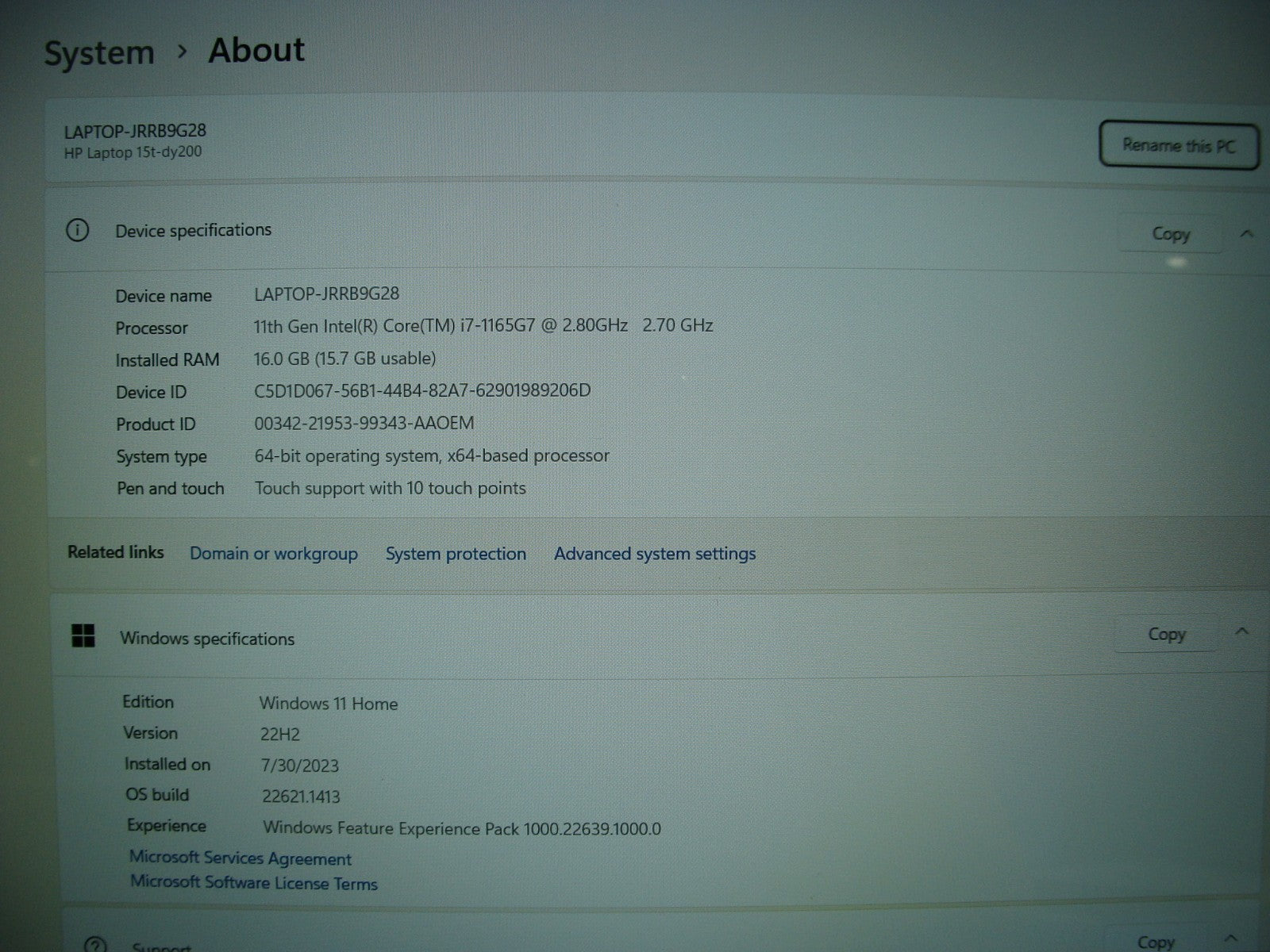Copy the Windows specifications

coord(1166,635)
